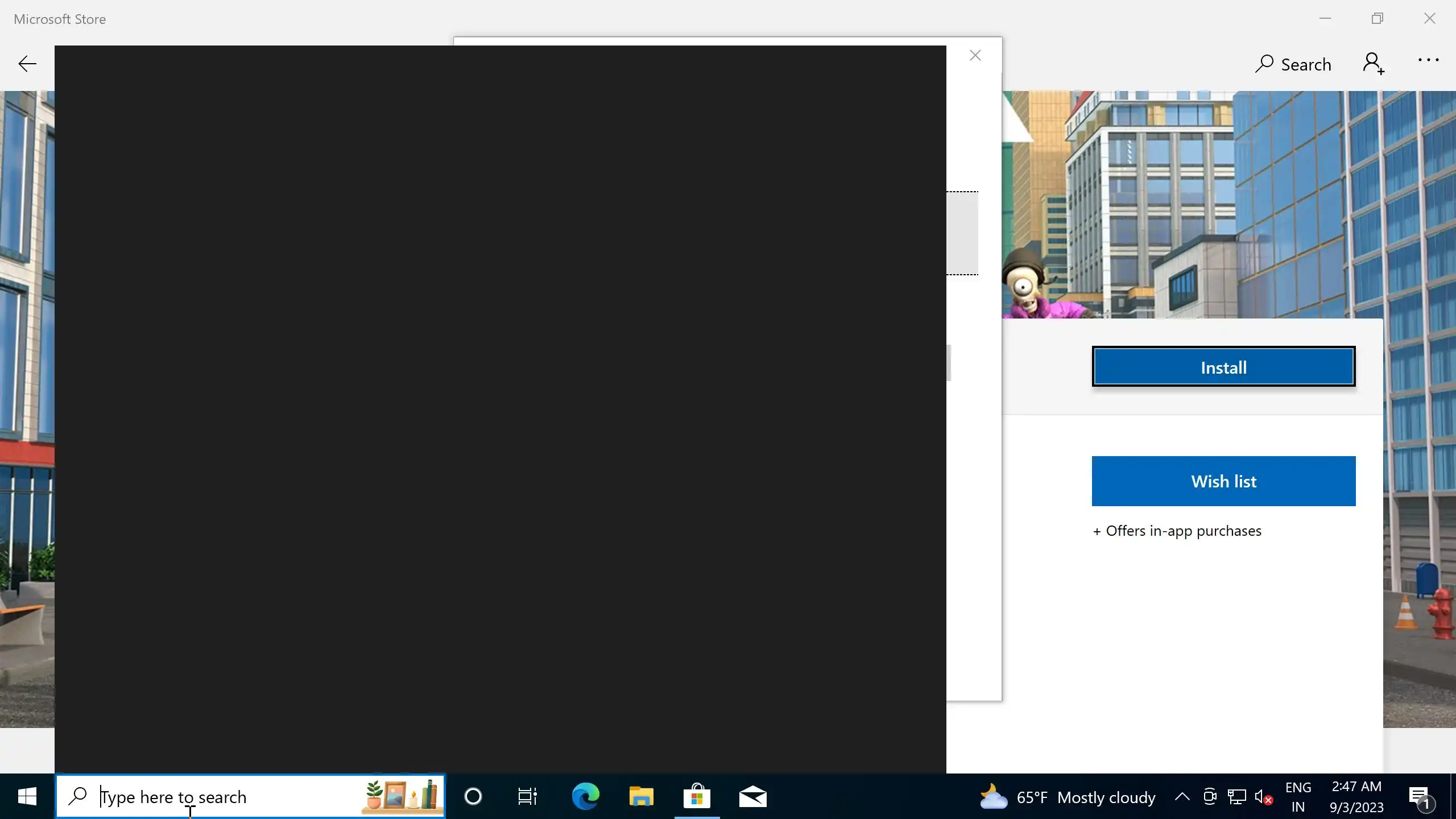The height and width of the screenshot is (819, 1456).
Task: Open the 65°F Mostly cloudy weather widget
Action: (x=1068, y=797)
